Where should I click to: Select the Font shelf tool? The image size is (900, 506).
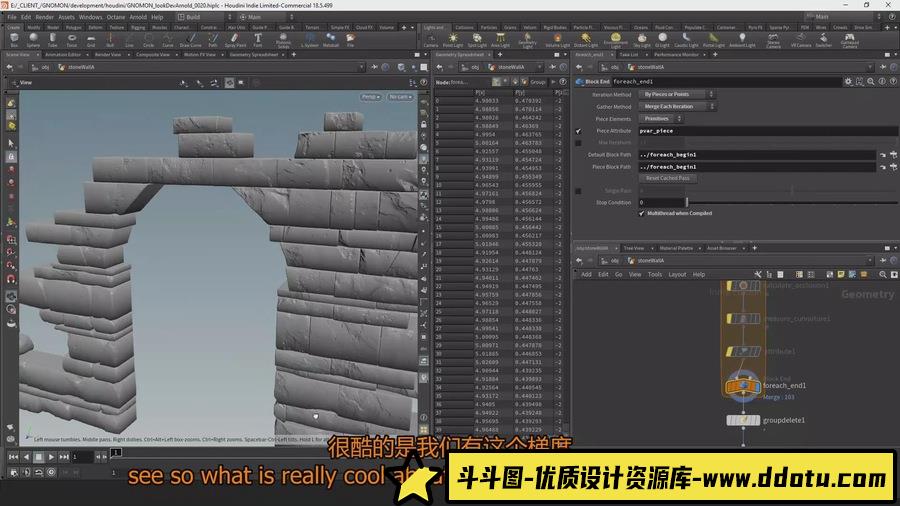(258, 40)
